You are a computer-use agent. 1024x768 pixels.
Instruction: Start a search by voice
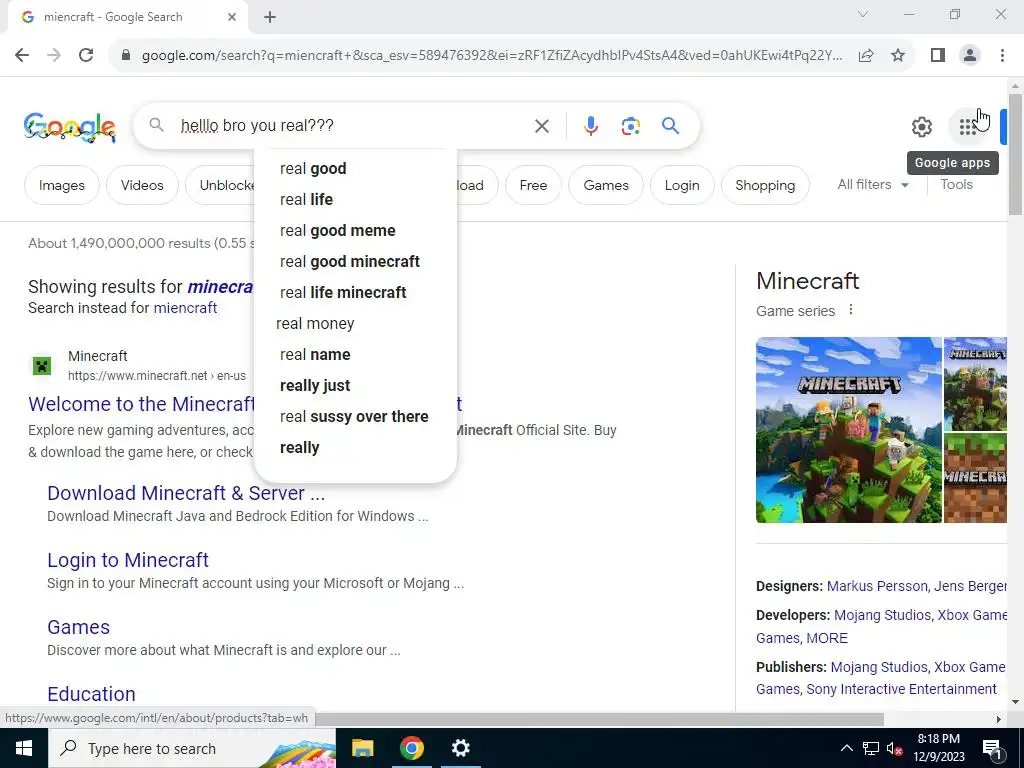[x=590, y=126]
